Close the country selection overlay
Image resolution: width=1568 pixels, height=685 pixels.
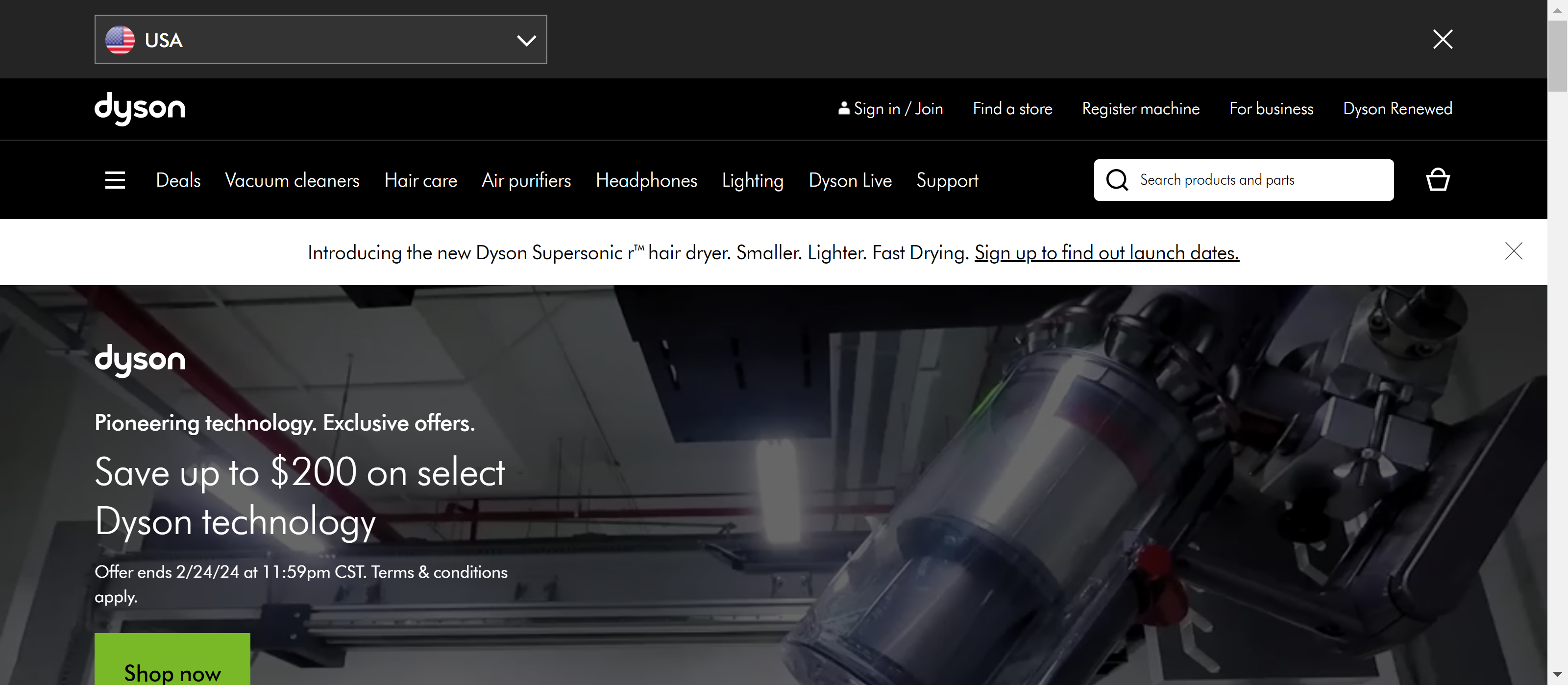[x=1442, y=39]
